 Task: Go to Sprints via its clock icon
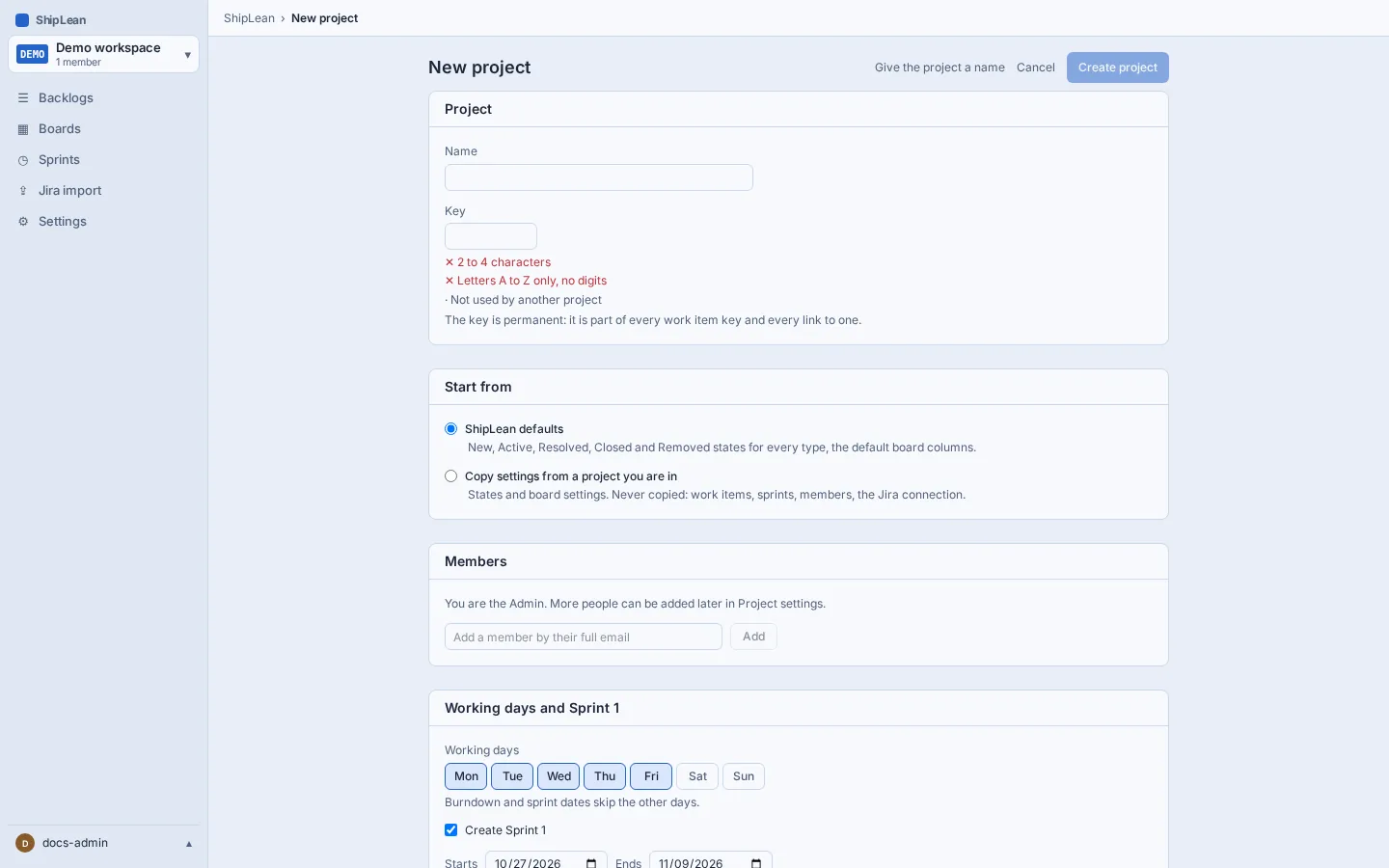tap(23, 160)
